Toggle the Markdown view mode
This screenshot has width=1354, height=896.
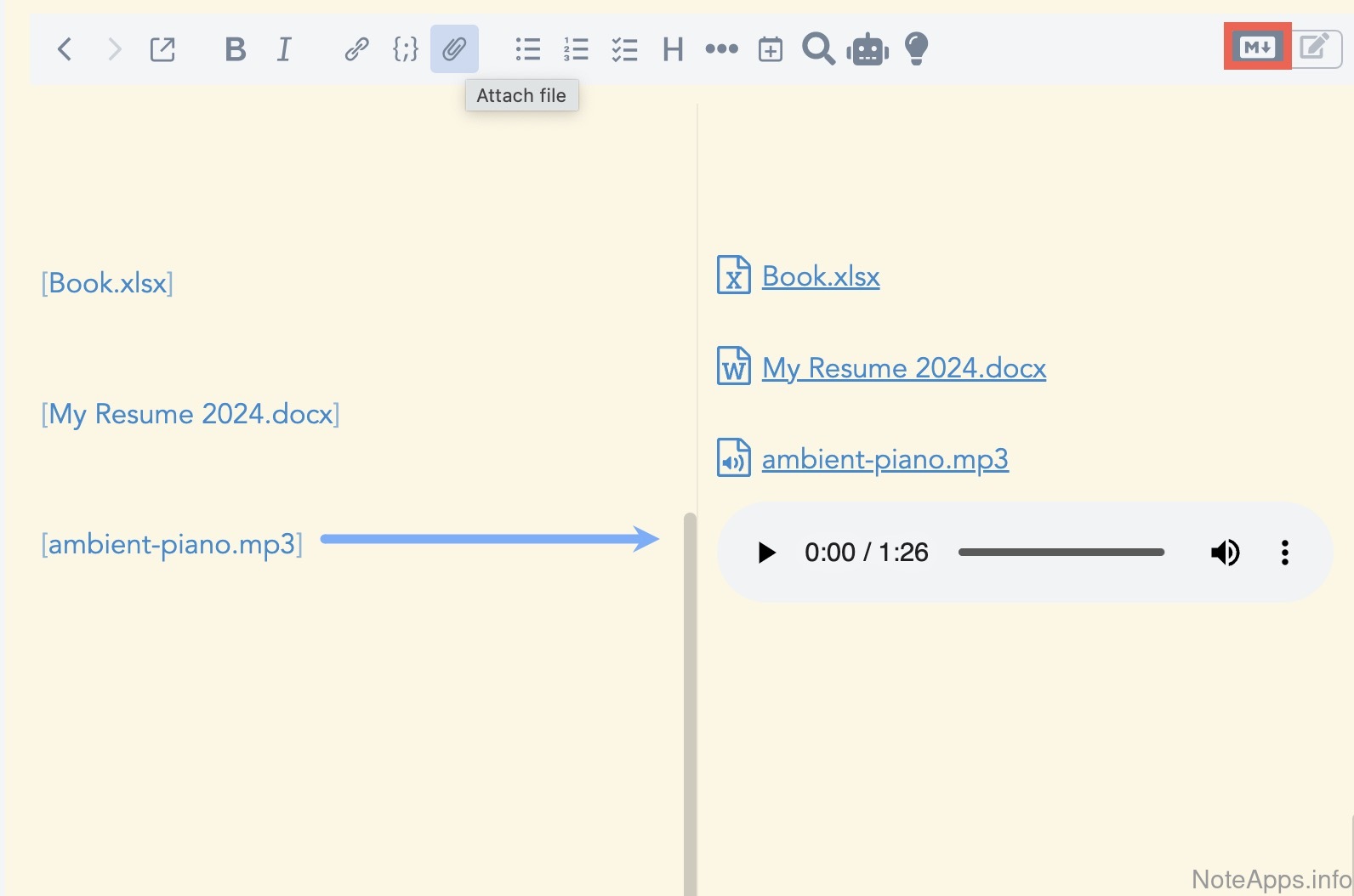coord(1257,47)
